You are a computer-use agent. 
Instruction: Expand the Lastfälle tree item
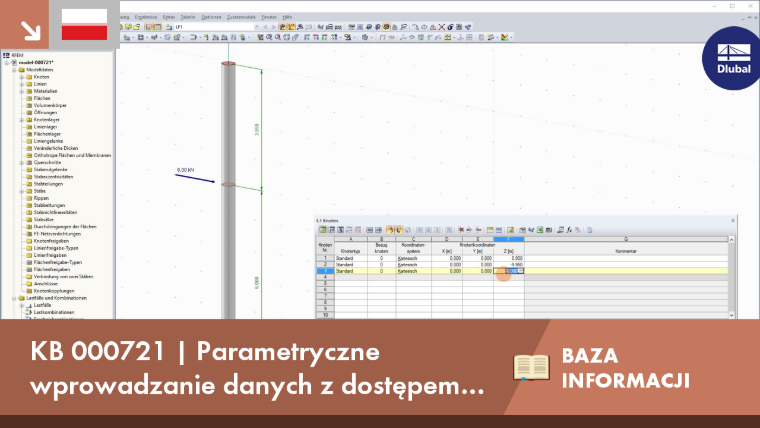[x=21, y=305]
